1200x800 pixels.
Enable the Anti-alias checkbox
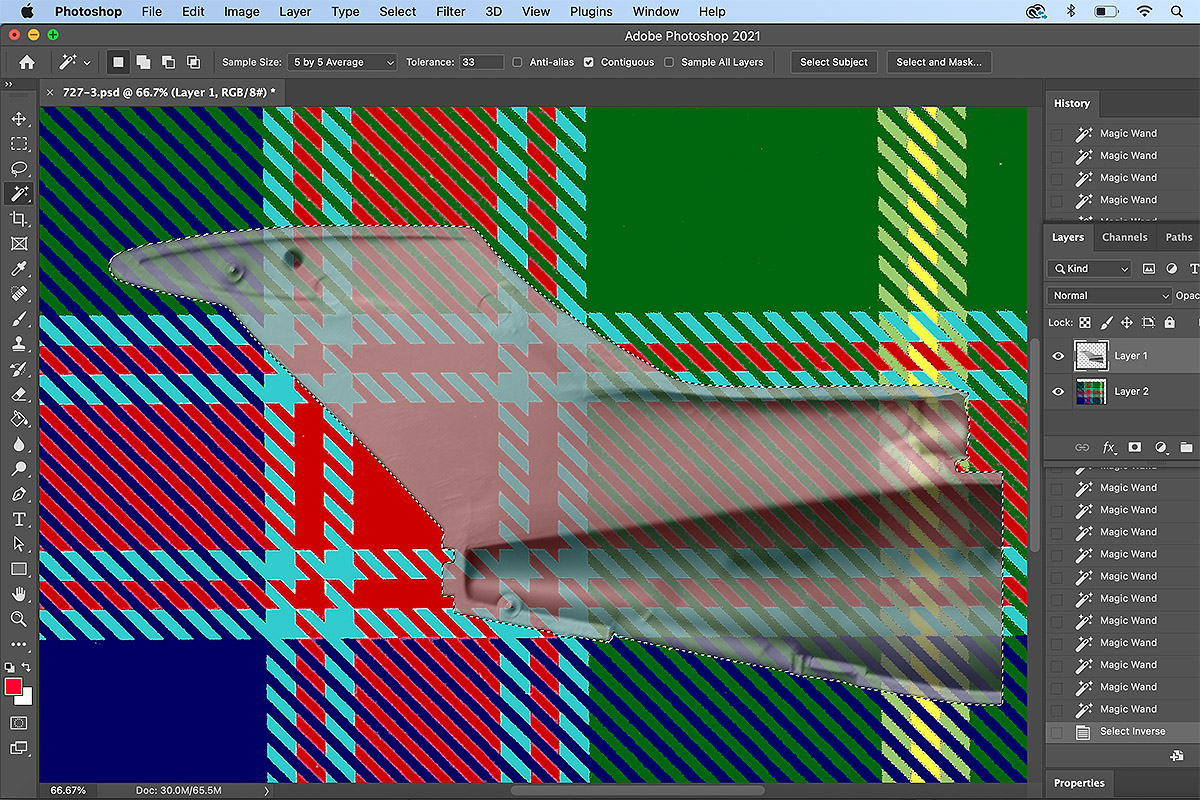[517, 62]
